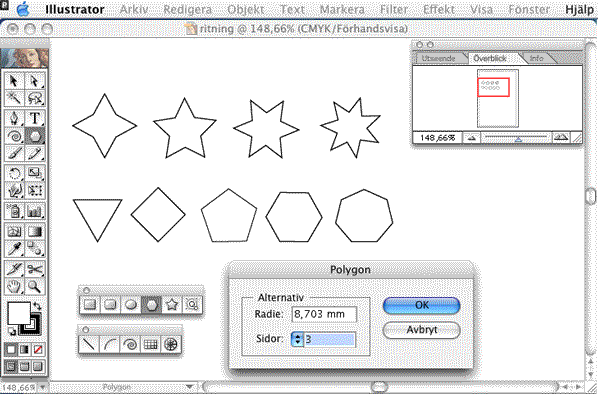Click Star tool in floating shape palette
Image resolution: width=598 pixels, height=395 pixels.
point(172,305)
